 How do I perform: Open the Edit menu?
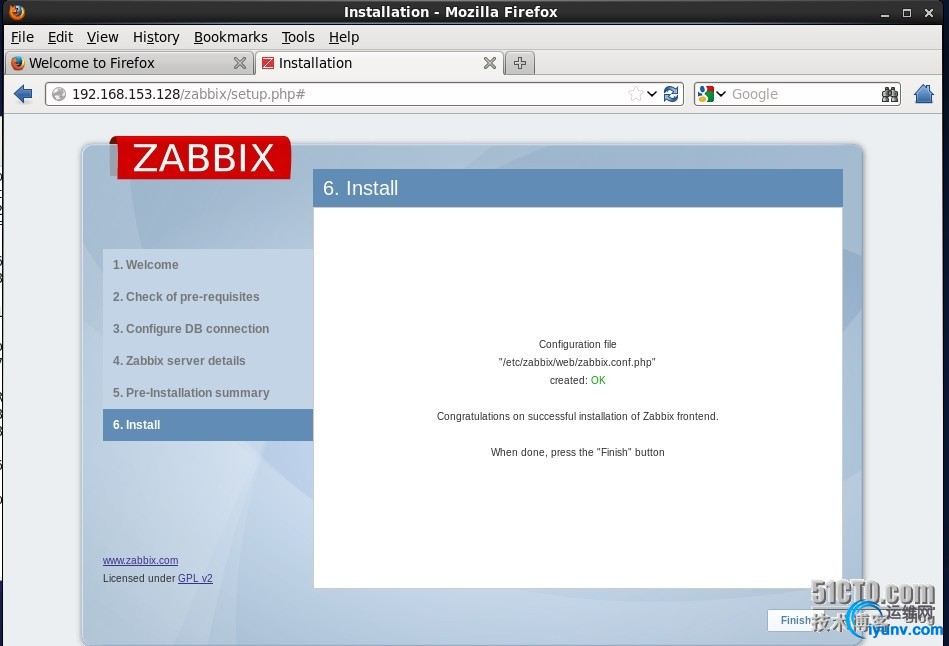[61, 37]
